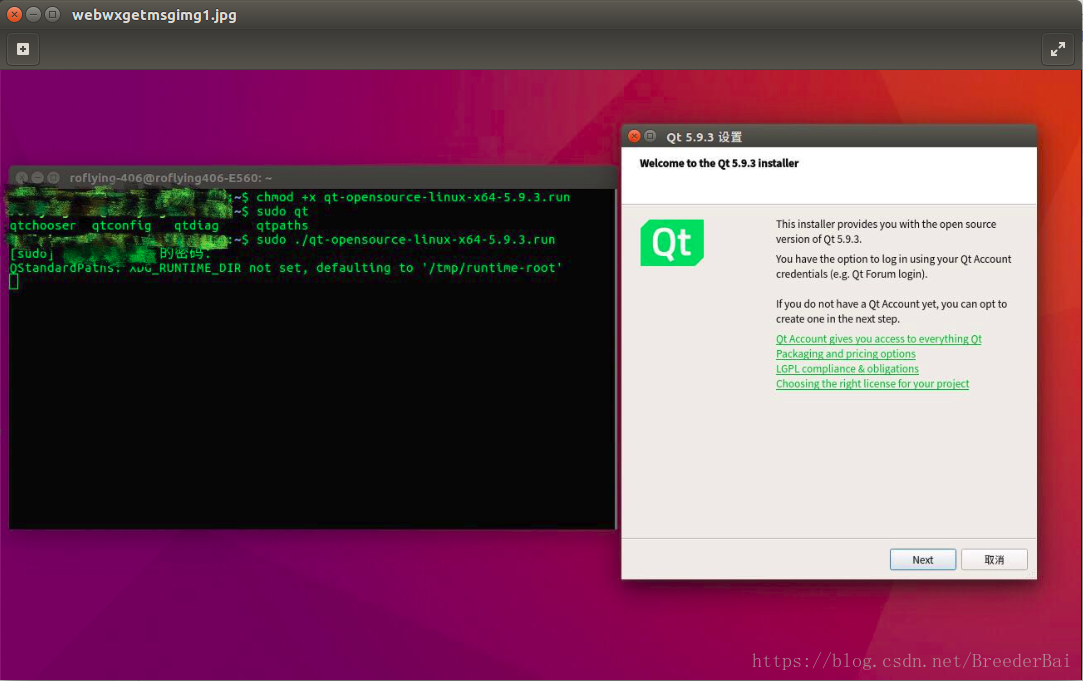Click the 'sudo qt' command line in terminal
Image resolution: width=1083 pixels, height=681 pixels.
282,211
